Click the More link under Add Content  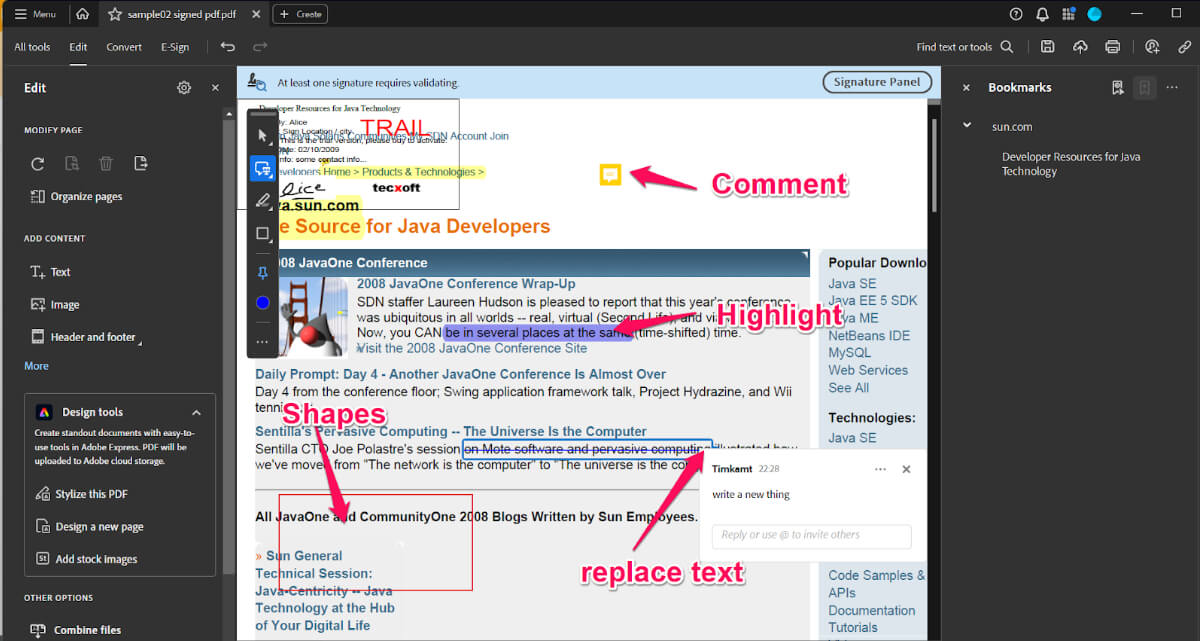(x=36, y=366)
